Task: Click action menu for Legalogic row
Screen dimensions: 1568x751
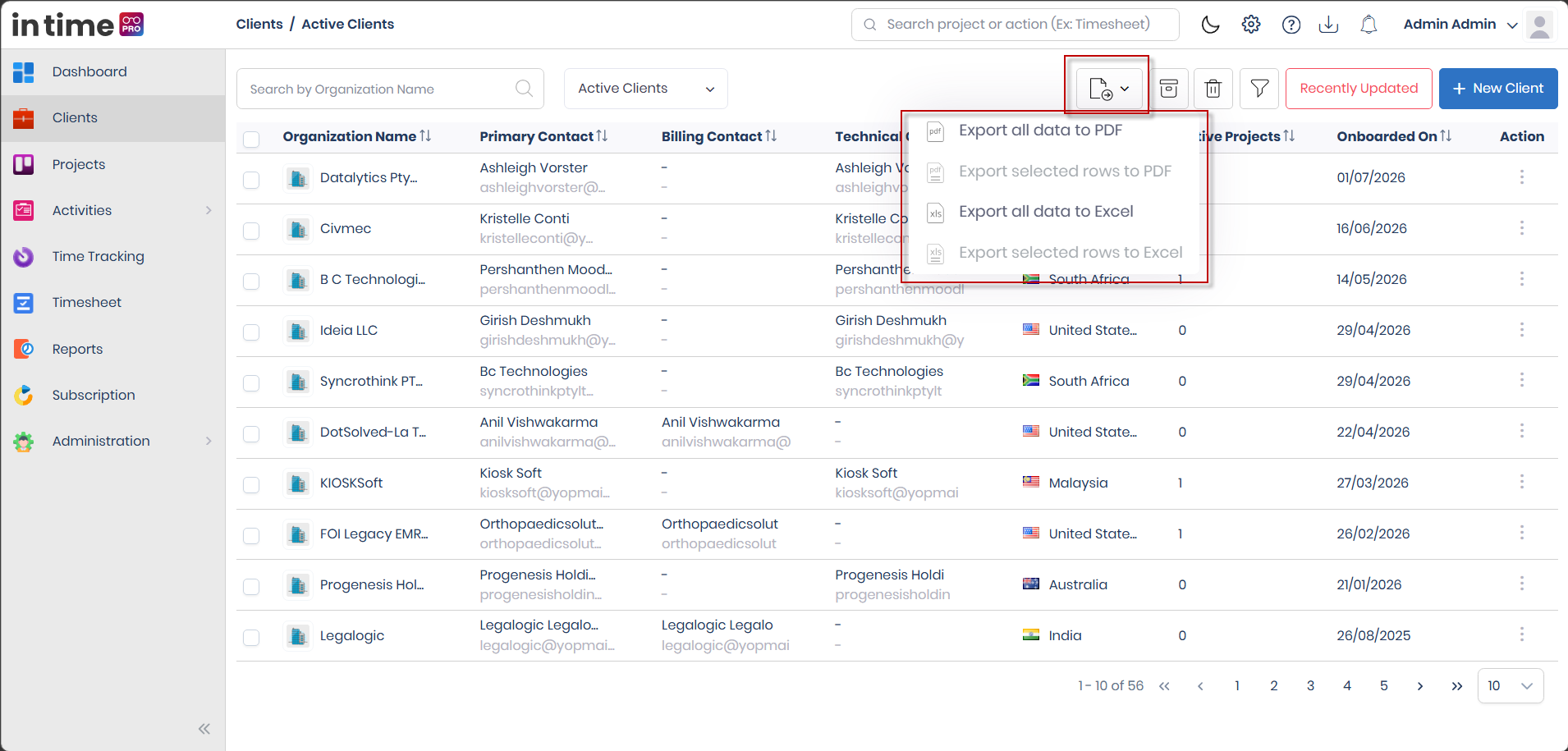Action: (1522, 634)
